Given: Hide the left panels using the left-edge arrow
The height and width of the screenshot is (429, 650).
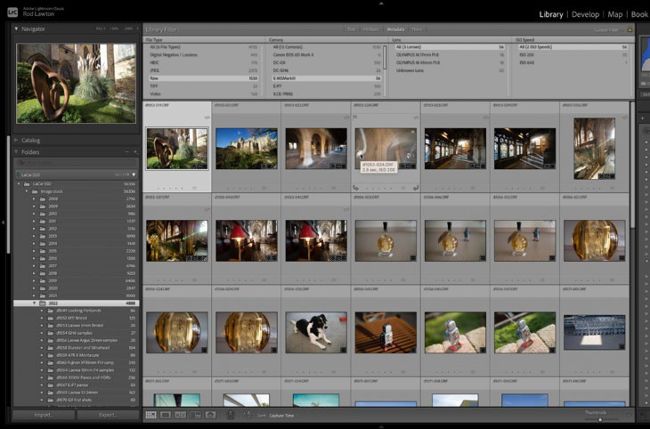Looking at the screenshot, I should pyautogui.click(x=3, y=223).
